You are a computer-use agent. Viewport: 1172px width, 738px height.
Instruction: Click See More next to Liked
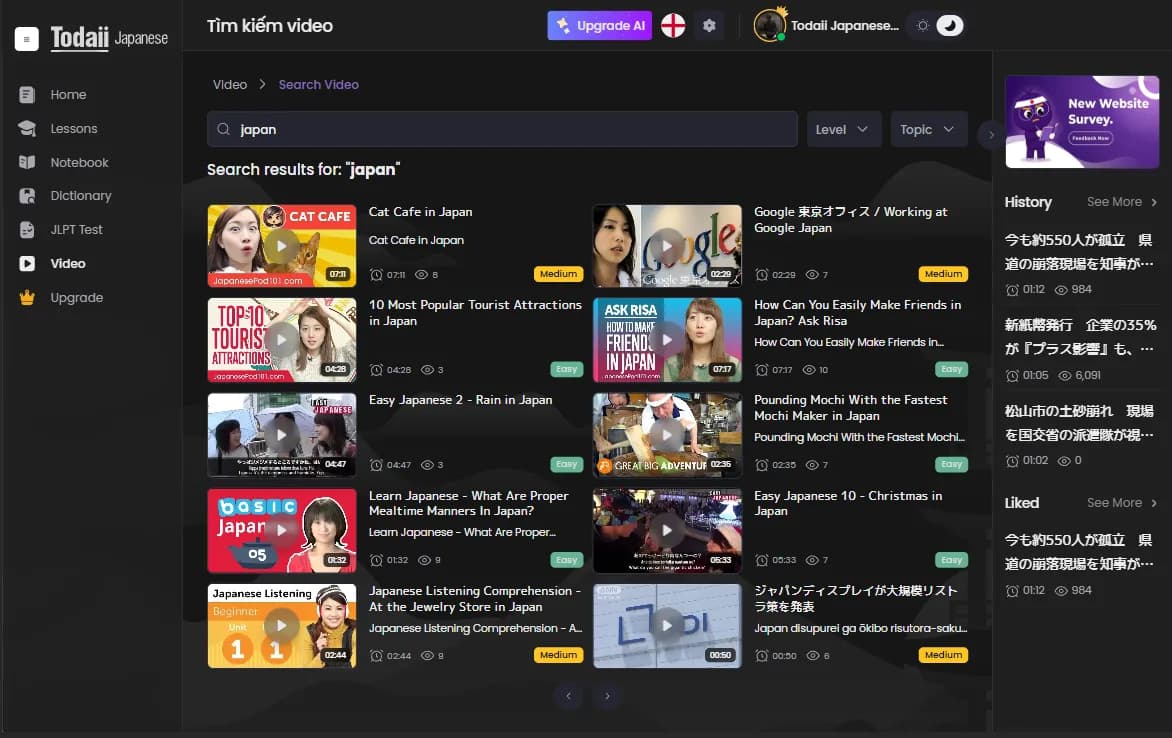(x=1121, y=503)
